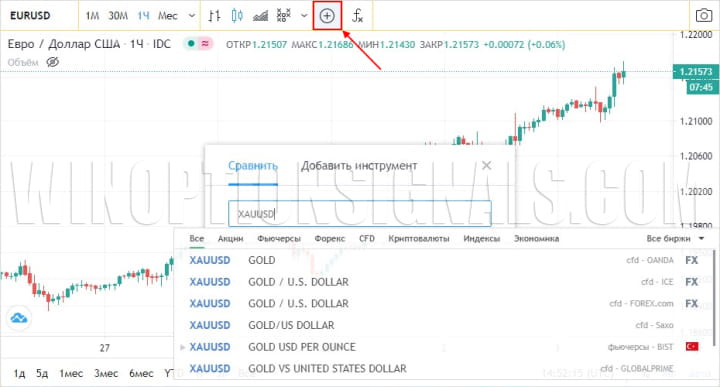
Task: Click the blue cloud icon on the chart
Action: (19, 318)
